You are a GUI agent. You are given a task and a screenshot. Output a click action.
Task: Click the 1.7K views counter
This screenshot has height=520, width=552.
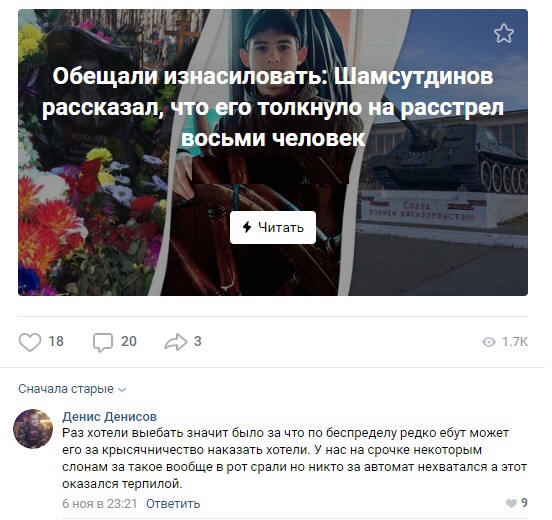pos(515,342)
